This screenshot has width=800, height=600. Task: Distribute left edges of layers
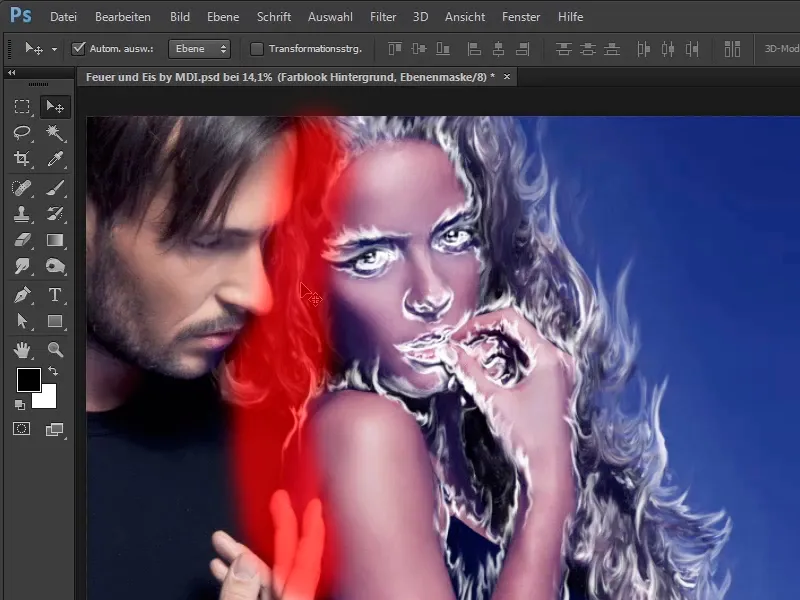point(643,49)
